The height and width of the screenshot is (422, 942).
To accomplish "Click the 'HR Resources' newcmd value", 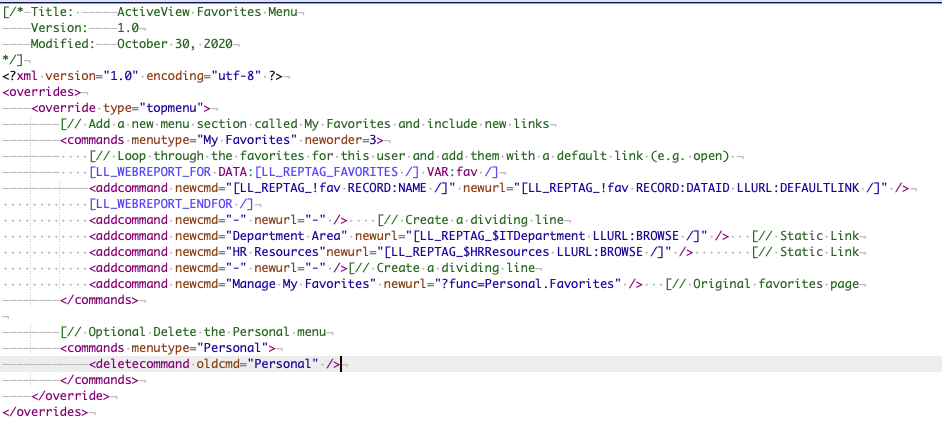I will 275,252.
